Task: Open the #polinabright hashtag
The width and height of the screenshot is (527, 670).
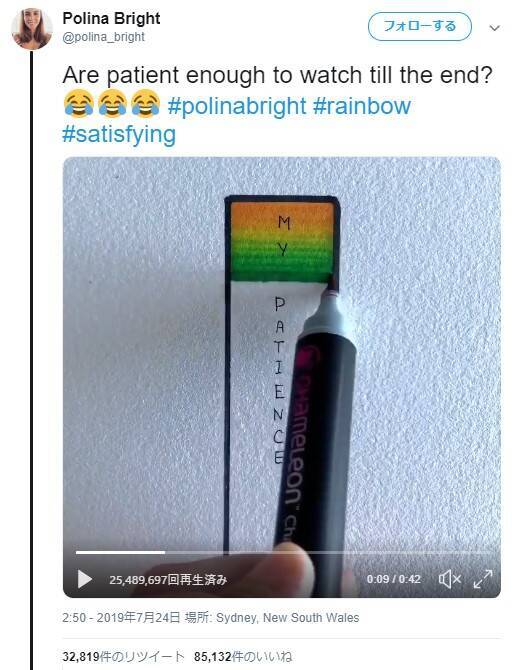Action: click(237, 106)
